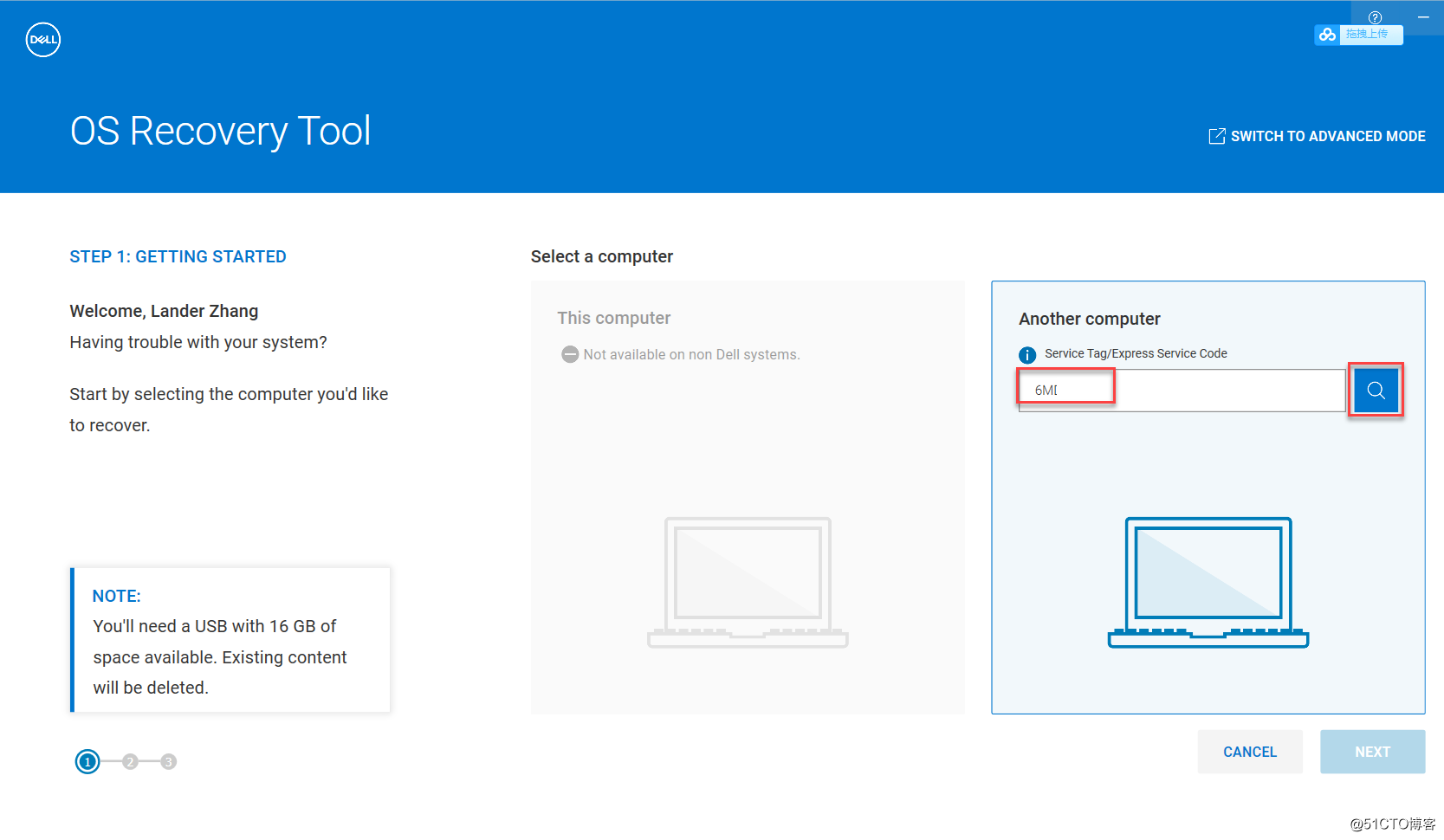Click the Dell logo
The image size is (1444, 840).
point(43,39)
